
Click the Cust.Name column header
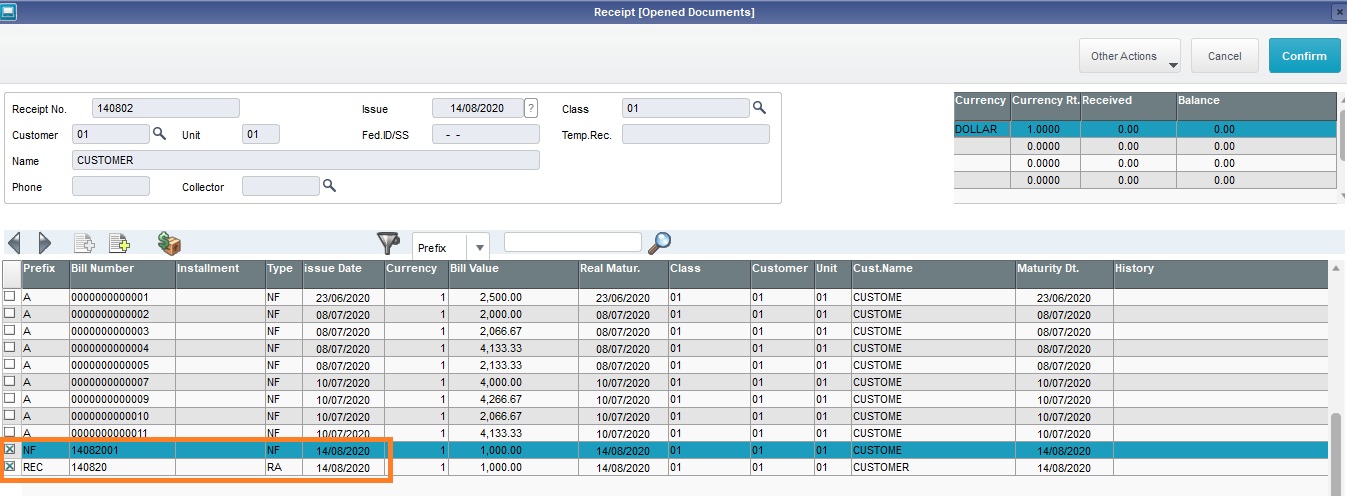932,269
